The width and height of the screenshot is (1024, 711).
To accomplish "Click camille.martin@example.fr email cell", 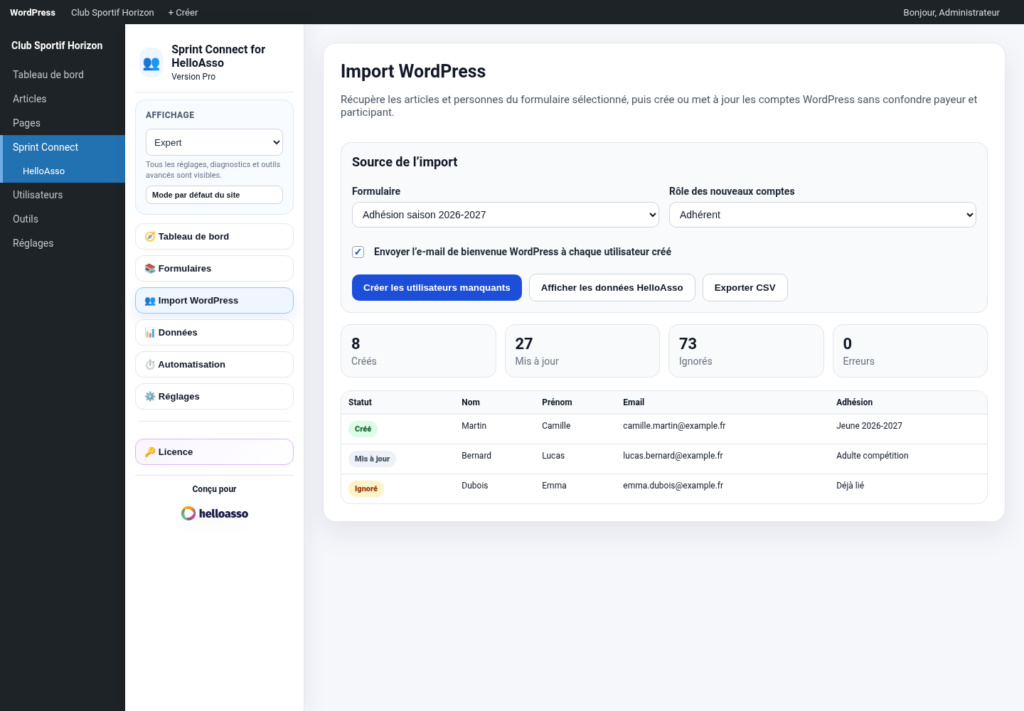I will pyautogui.click(x=674, y=426).
